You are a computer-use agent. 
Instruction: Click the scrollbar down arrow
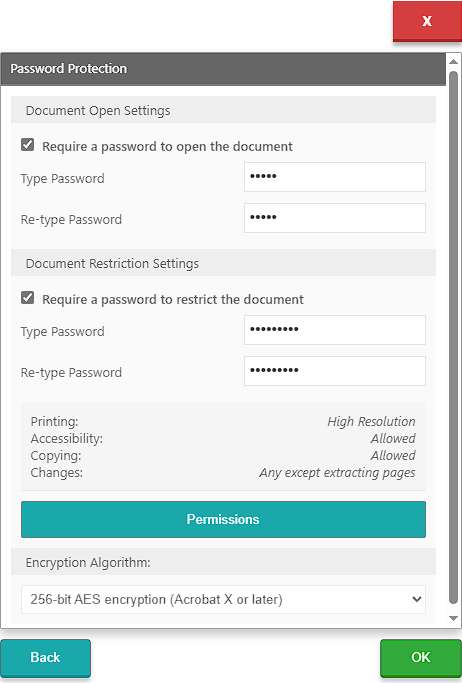coord(453,619)
